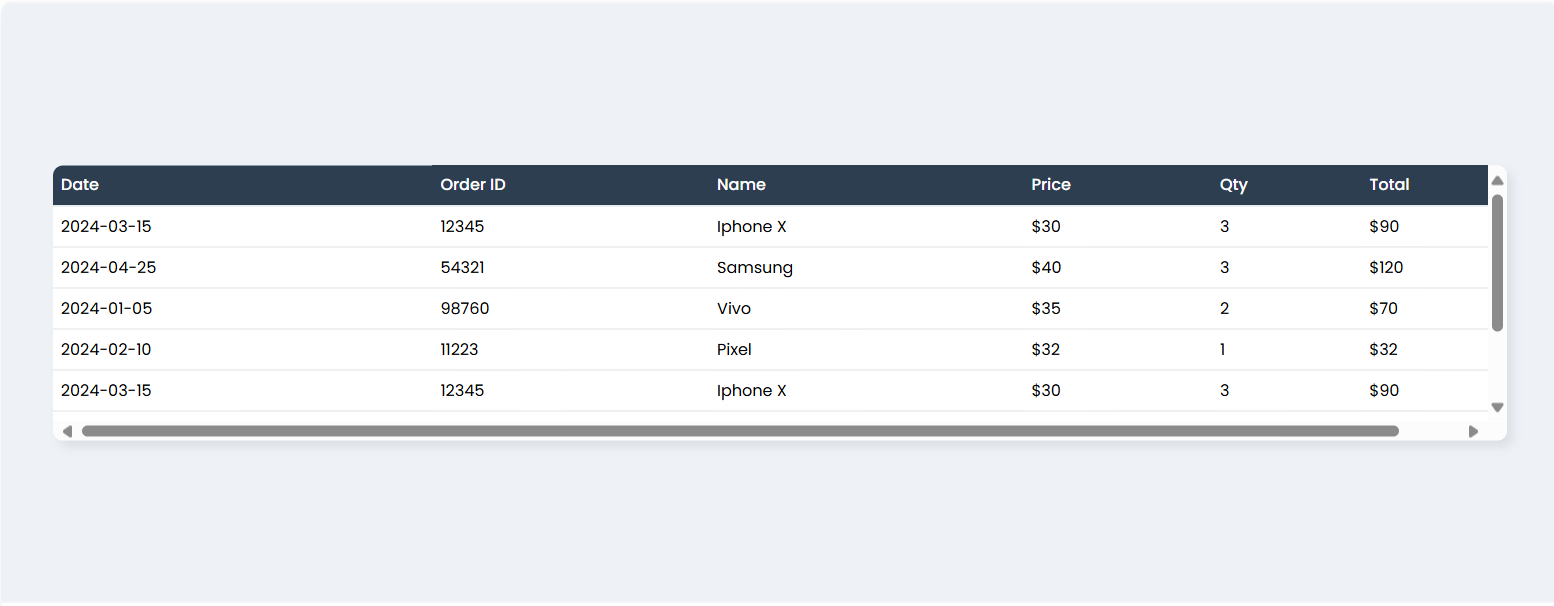Click the Total column header
1554x606 pixels.
(1389, 185)
